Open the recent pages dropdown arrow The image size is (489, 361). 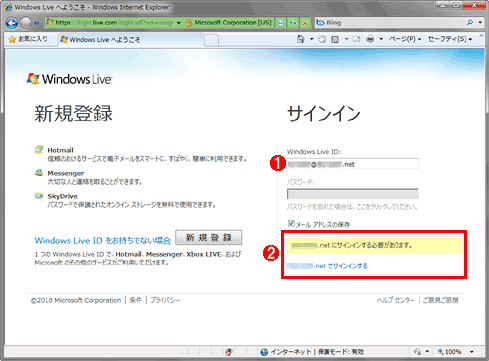[36, 23]
